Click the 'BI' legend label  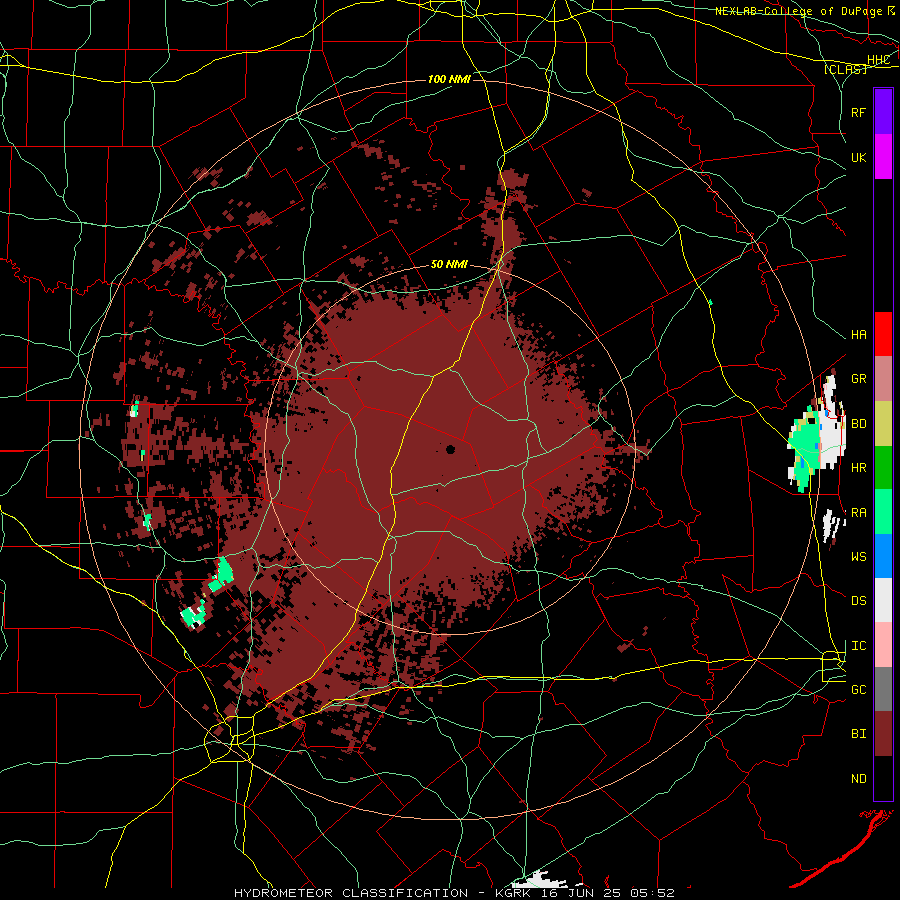point(859,734)
